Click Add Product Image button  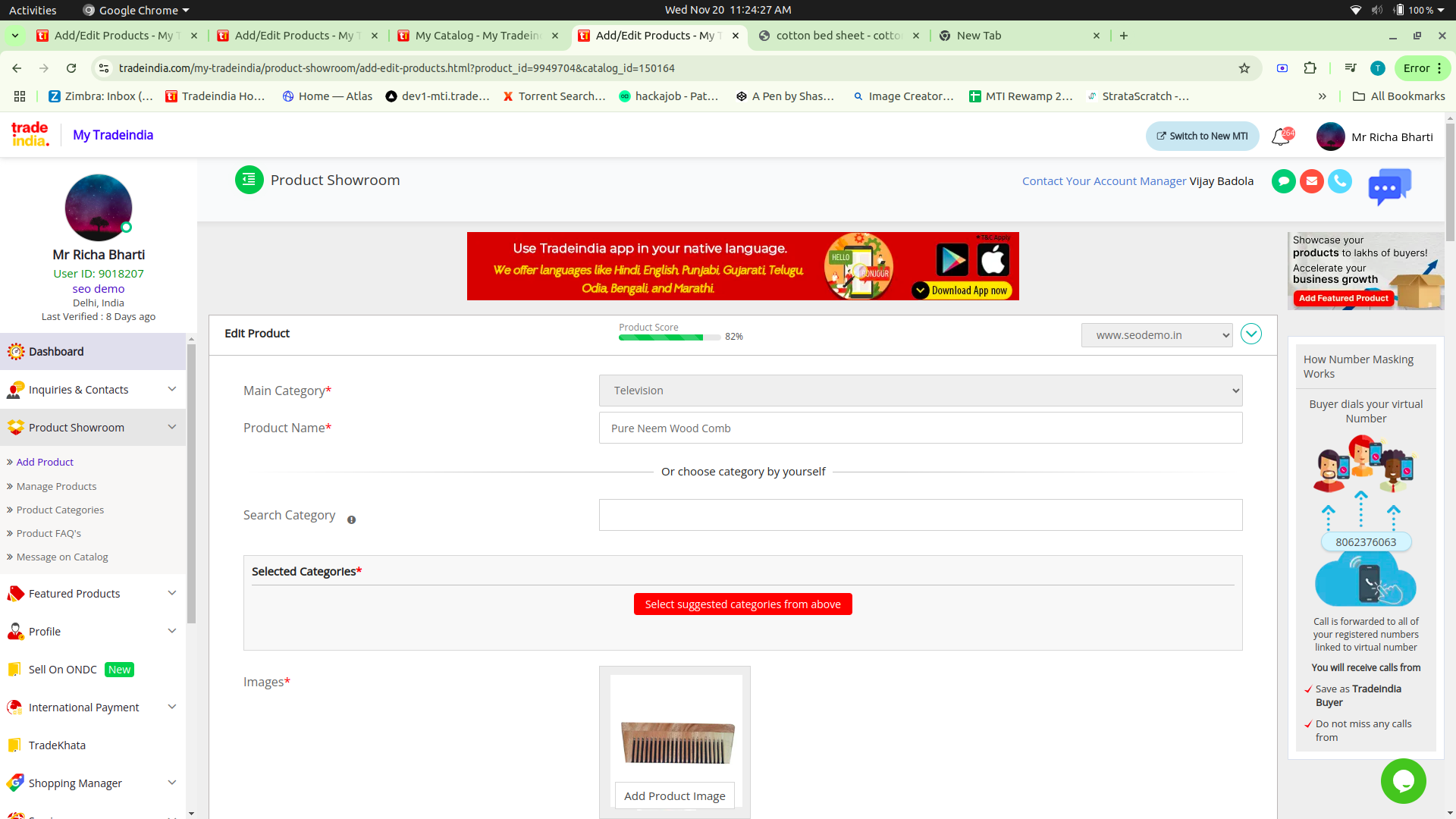[x=674, y=795]
